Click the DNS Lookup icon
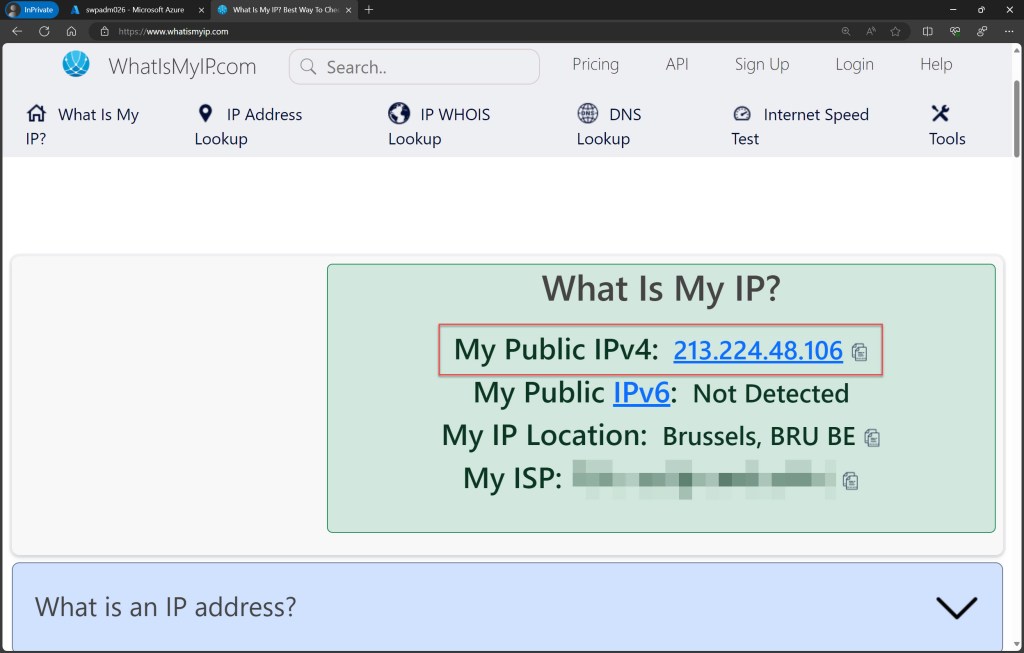Screen dimensions: 1024x653 tap(588, 113)
